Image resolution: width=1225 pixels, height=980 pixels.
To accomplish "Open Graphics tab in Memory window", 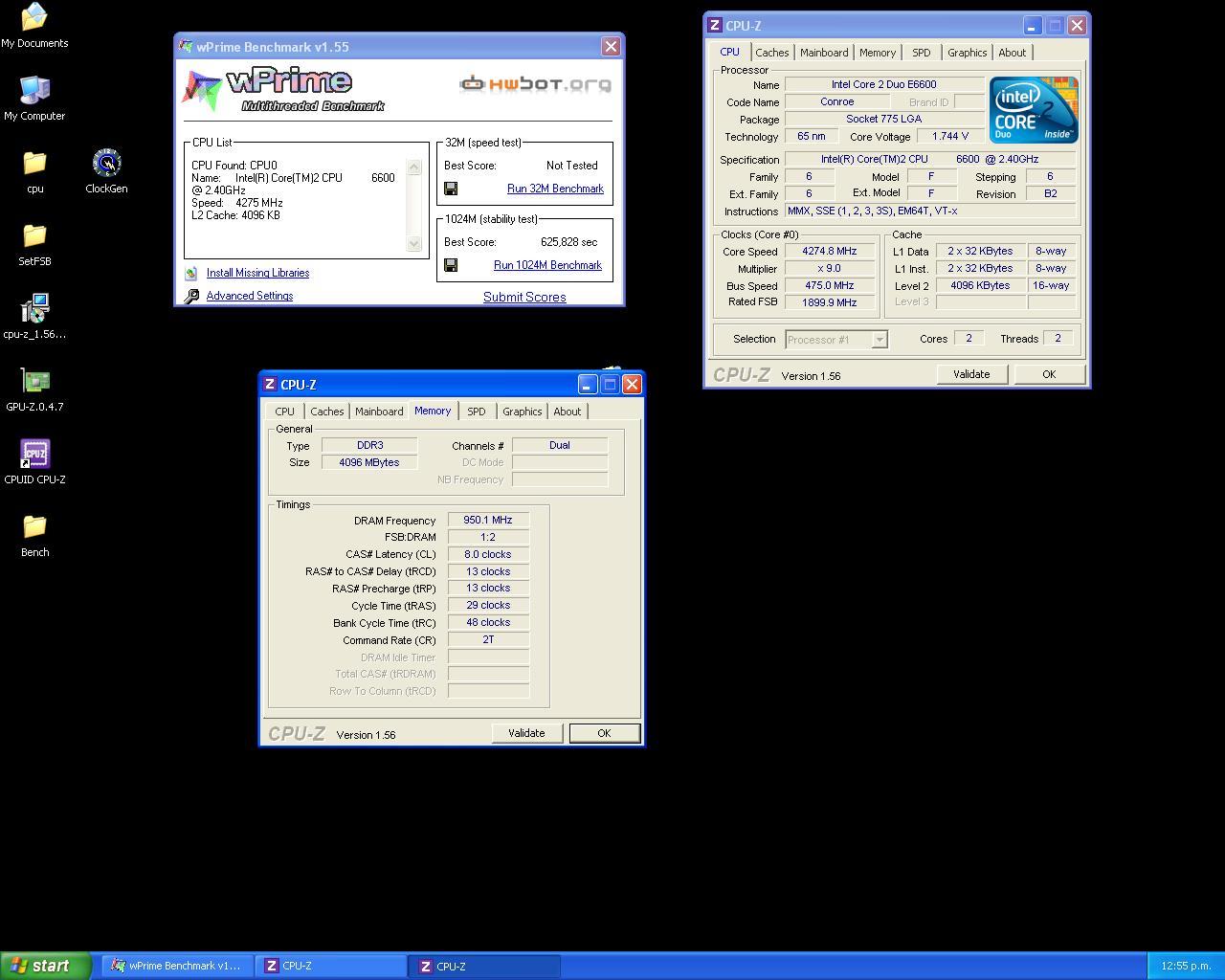I will 522,412.
